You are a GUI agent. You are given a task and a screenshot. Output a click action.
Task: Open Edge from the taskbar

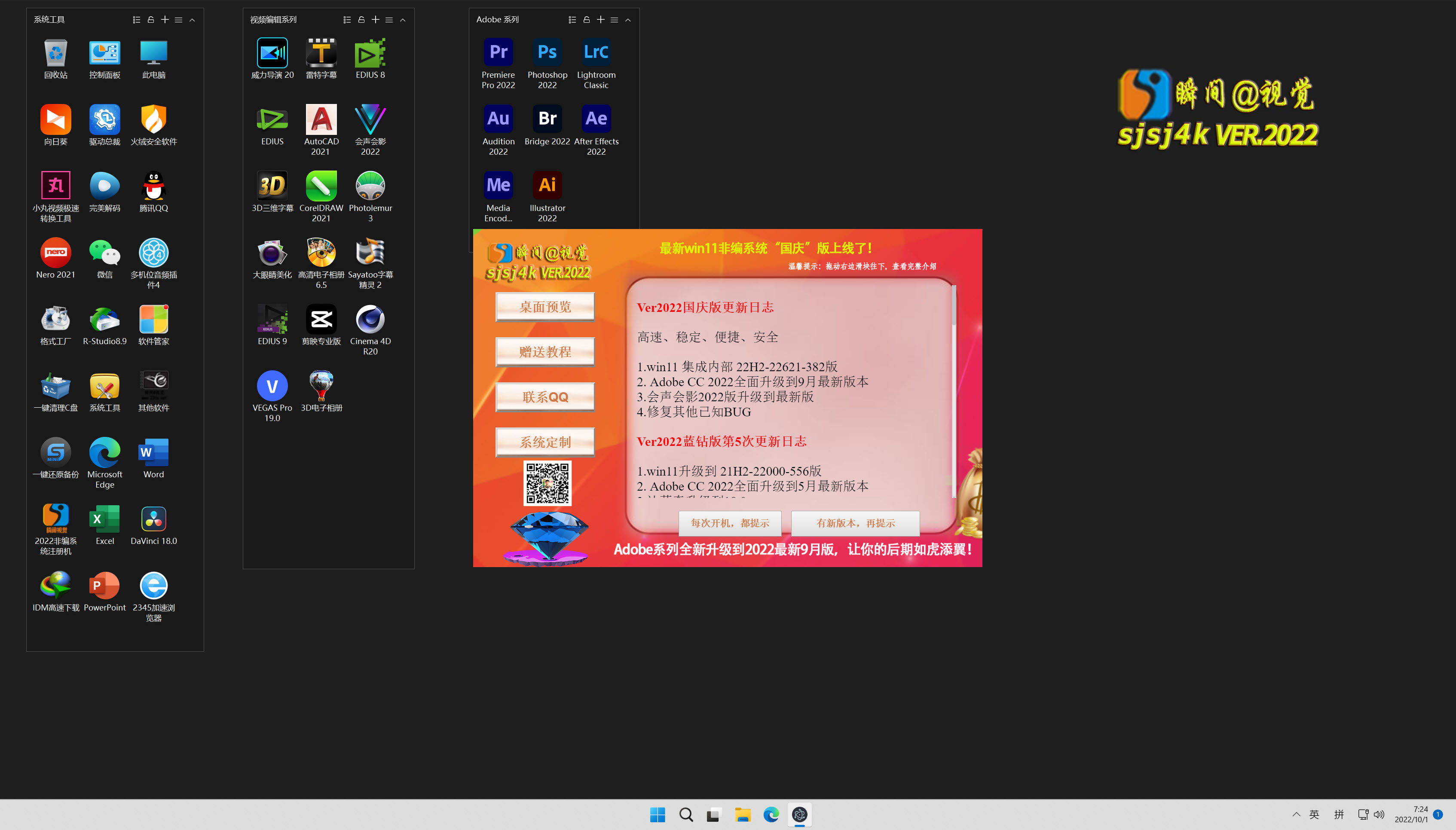(x=771, y=815)
